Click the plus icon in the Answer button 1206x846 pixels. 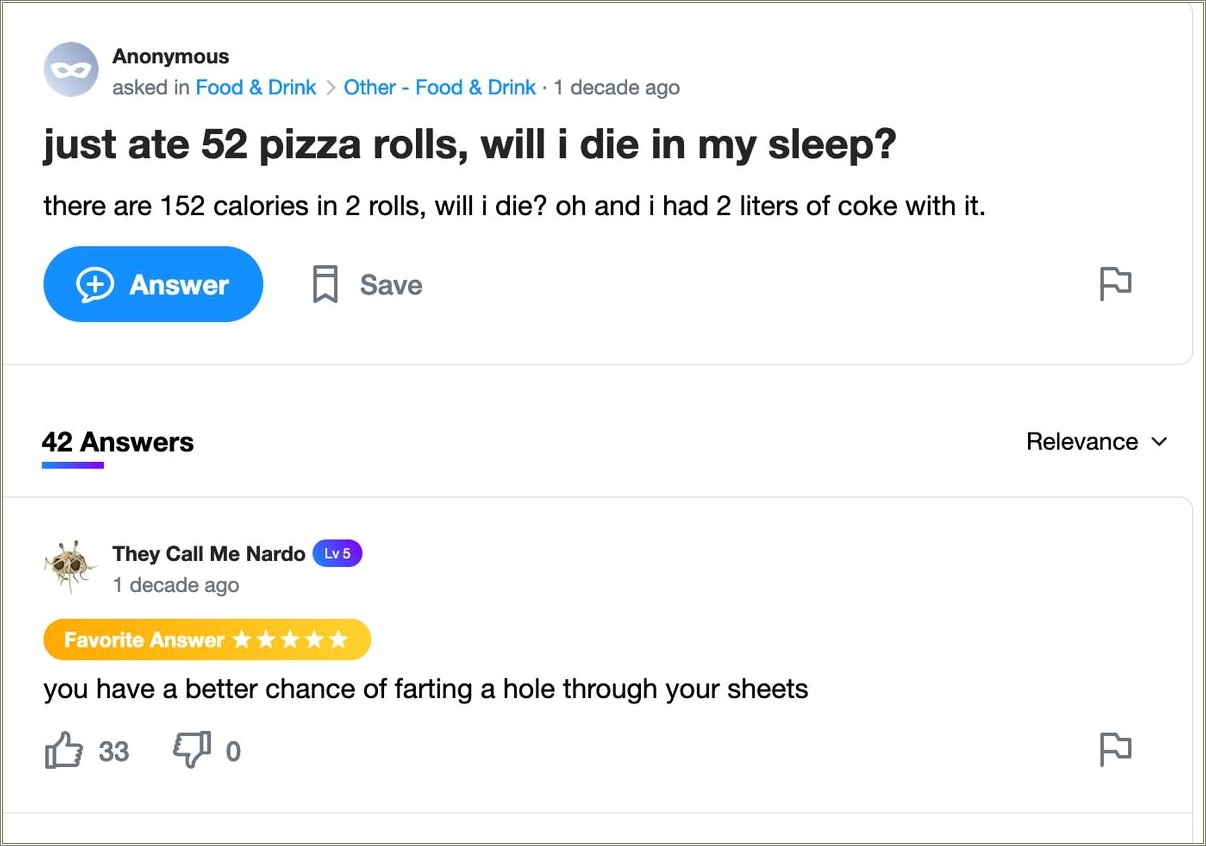[x=95, y=285]
